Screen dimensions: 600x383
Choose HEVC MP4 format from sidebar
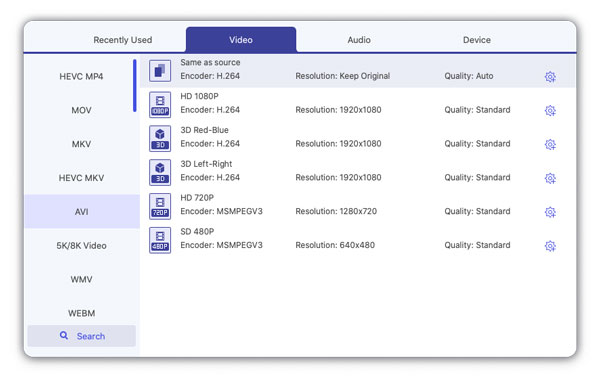(x=81, y=77)
